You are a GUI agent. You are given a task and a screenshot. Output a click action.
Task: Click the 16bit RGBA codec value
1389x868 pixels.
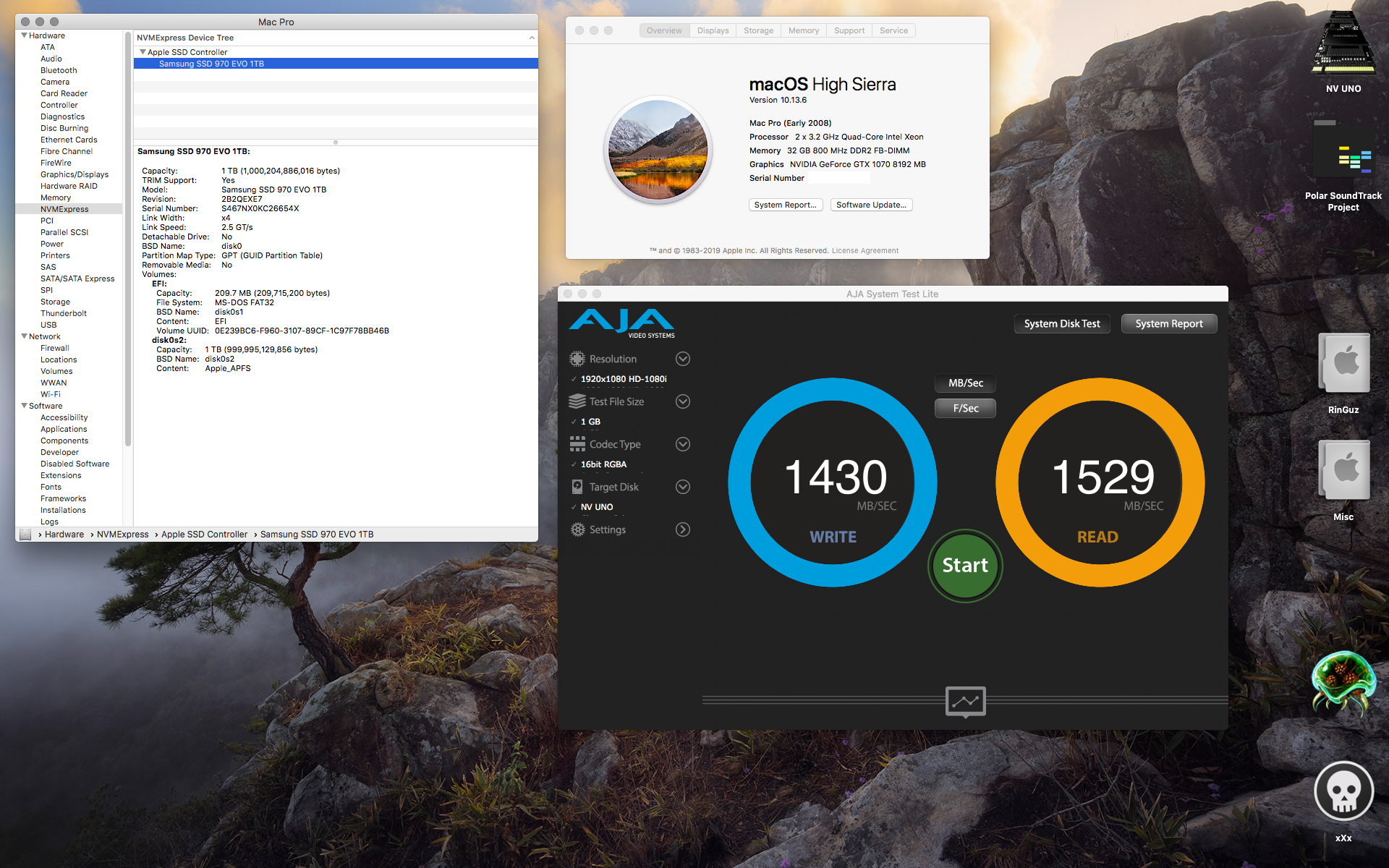(x=603, y=464)
